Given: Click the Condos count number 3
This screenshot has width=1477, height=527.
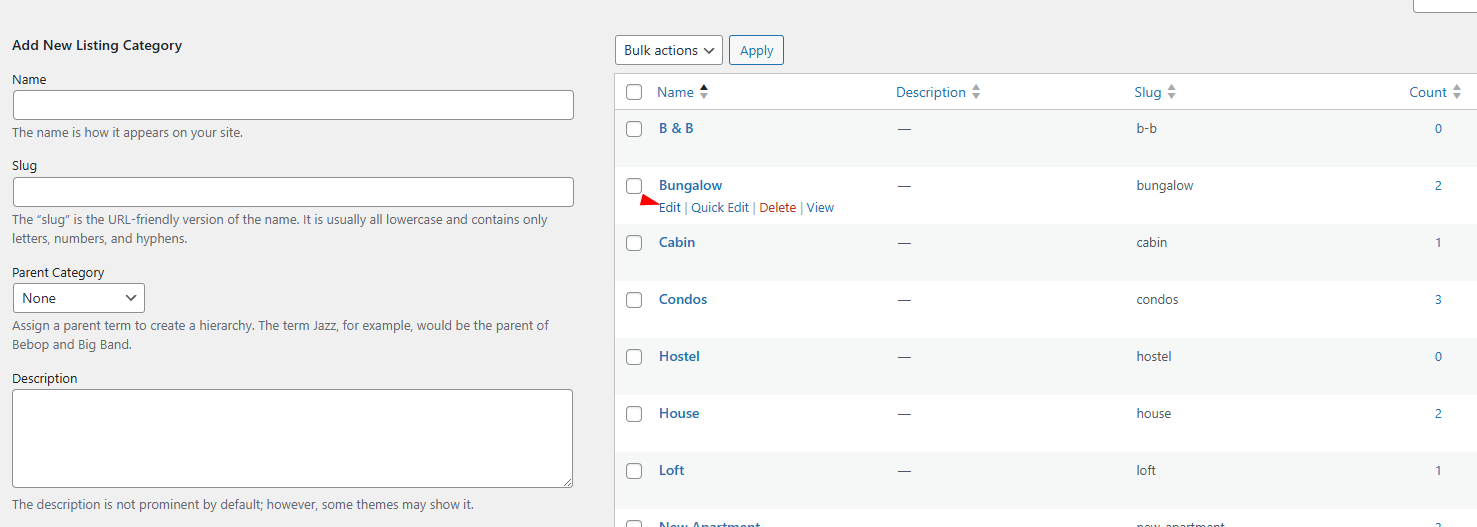Looking at the screenshot, I should pos(1438,300).
